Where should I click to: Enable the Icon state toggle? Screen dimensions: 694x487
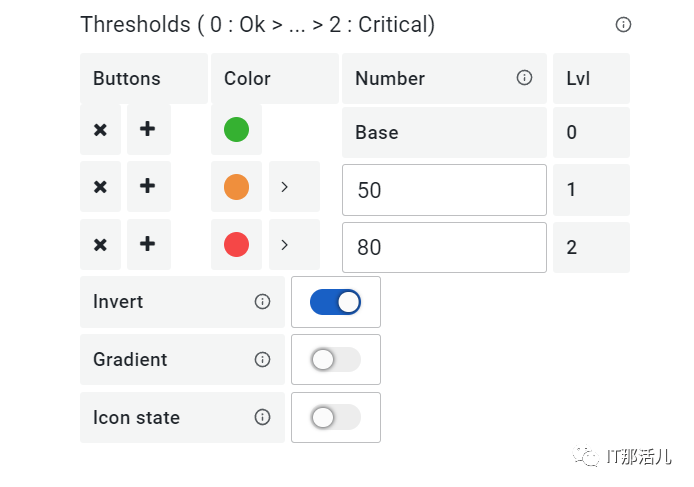click(335, 418)
